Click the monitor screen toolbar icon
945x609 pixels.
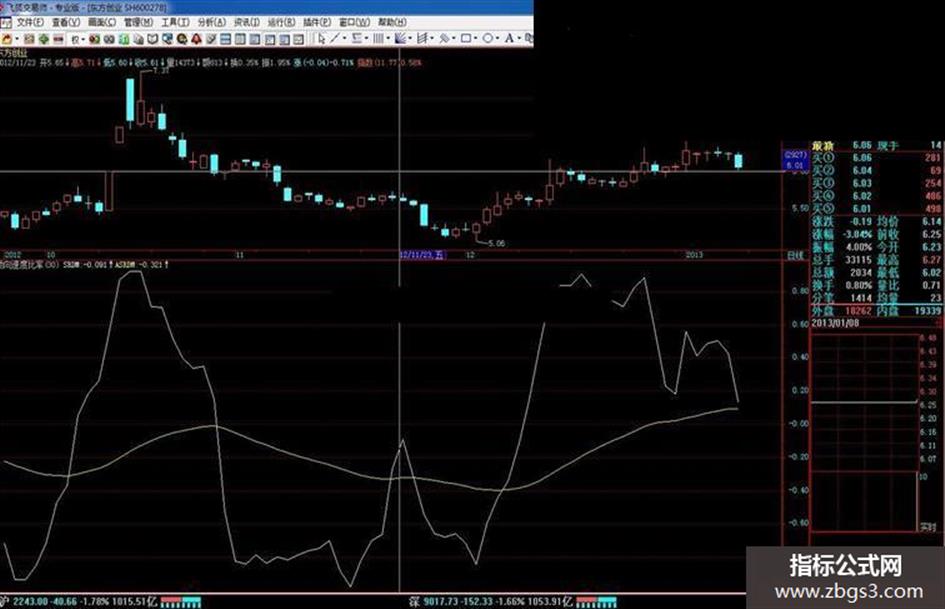coord(168,39)
